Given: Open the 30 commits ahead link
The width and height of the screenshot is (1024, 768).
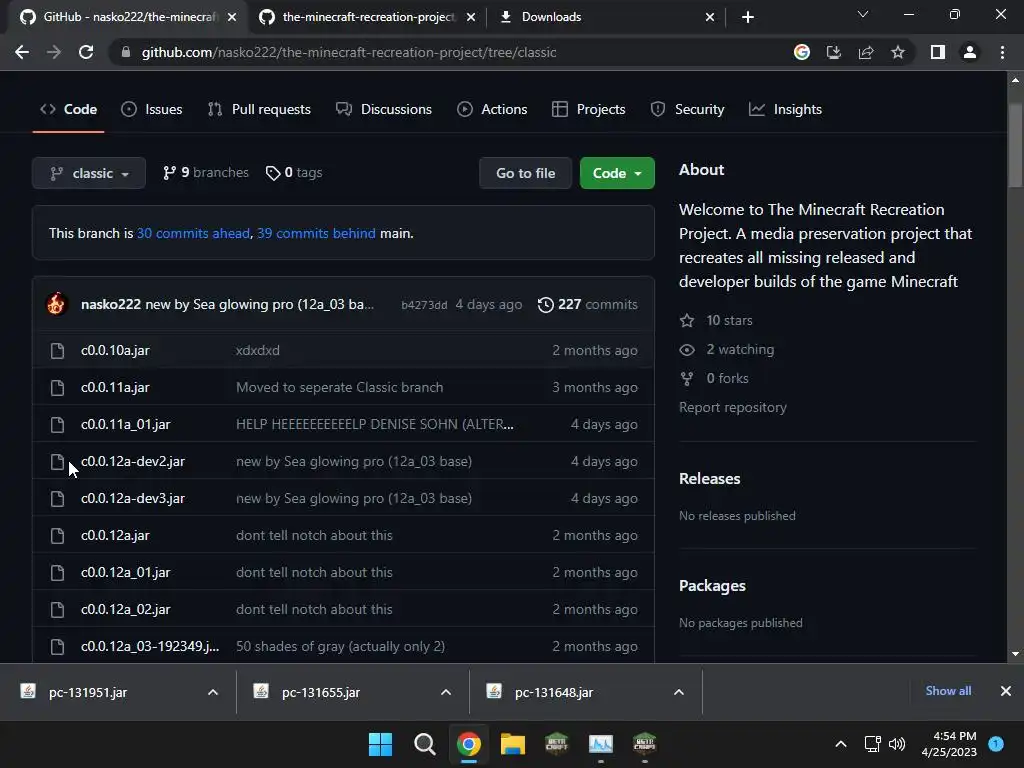Looking at the screenshot, I should [x=193, y=233].
